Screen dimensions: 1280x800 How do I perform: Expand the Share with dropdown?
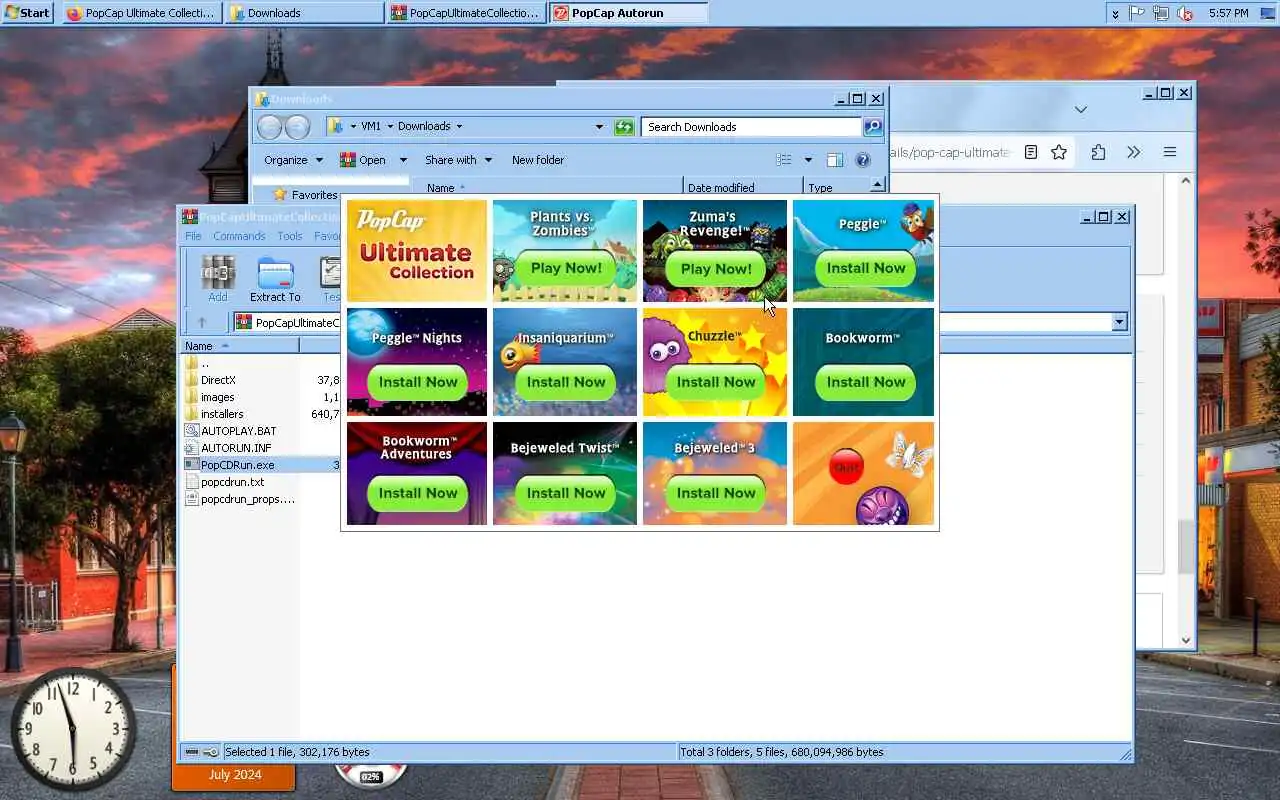[488, 160]
